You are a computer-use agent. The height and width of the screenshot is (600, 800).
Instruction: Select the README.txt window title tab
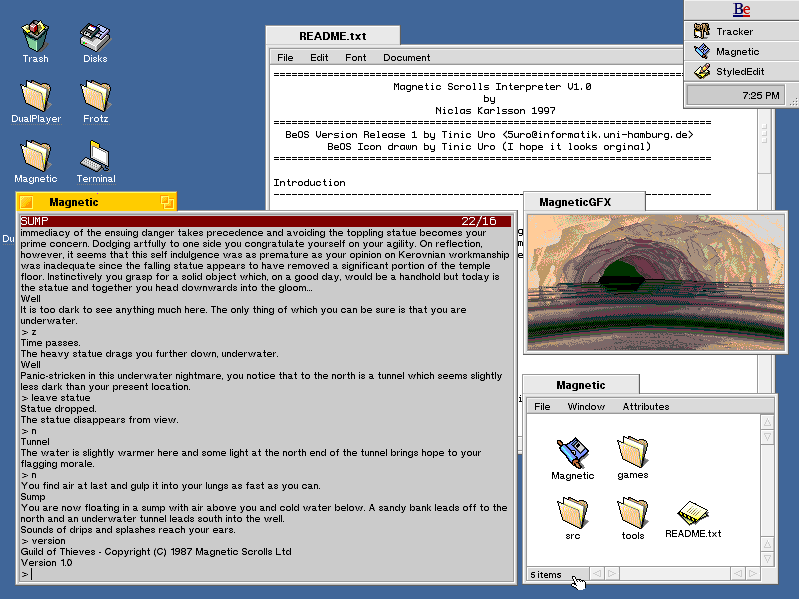click(332, 36)
